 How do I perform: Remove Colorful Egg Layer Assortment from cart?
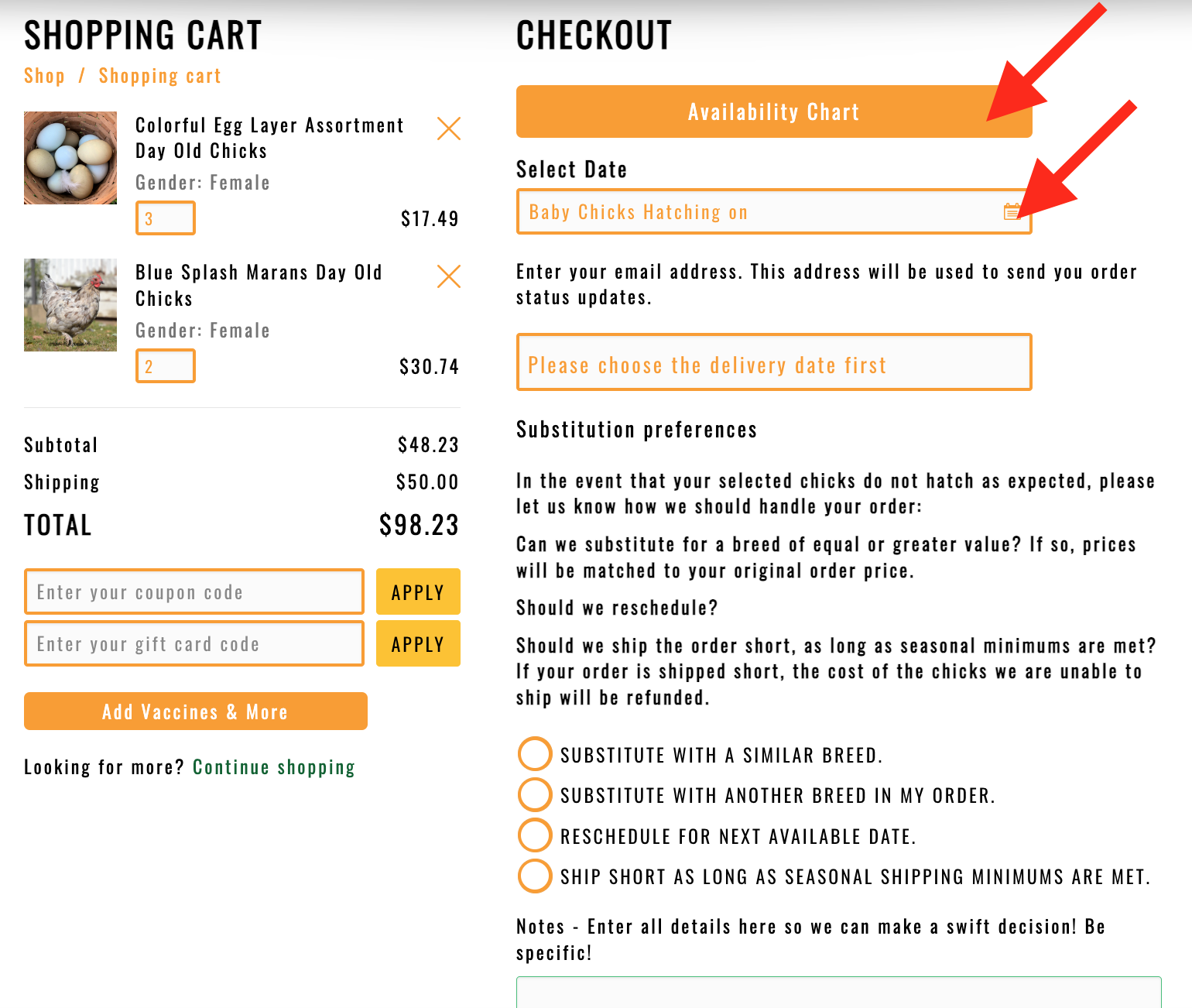tap(449, 129)
